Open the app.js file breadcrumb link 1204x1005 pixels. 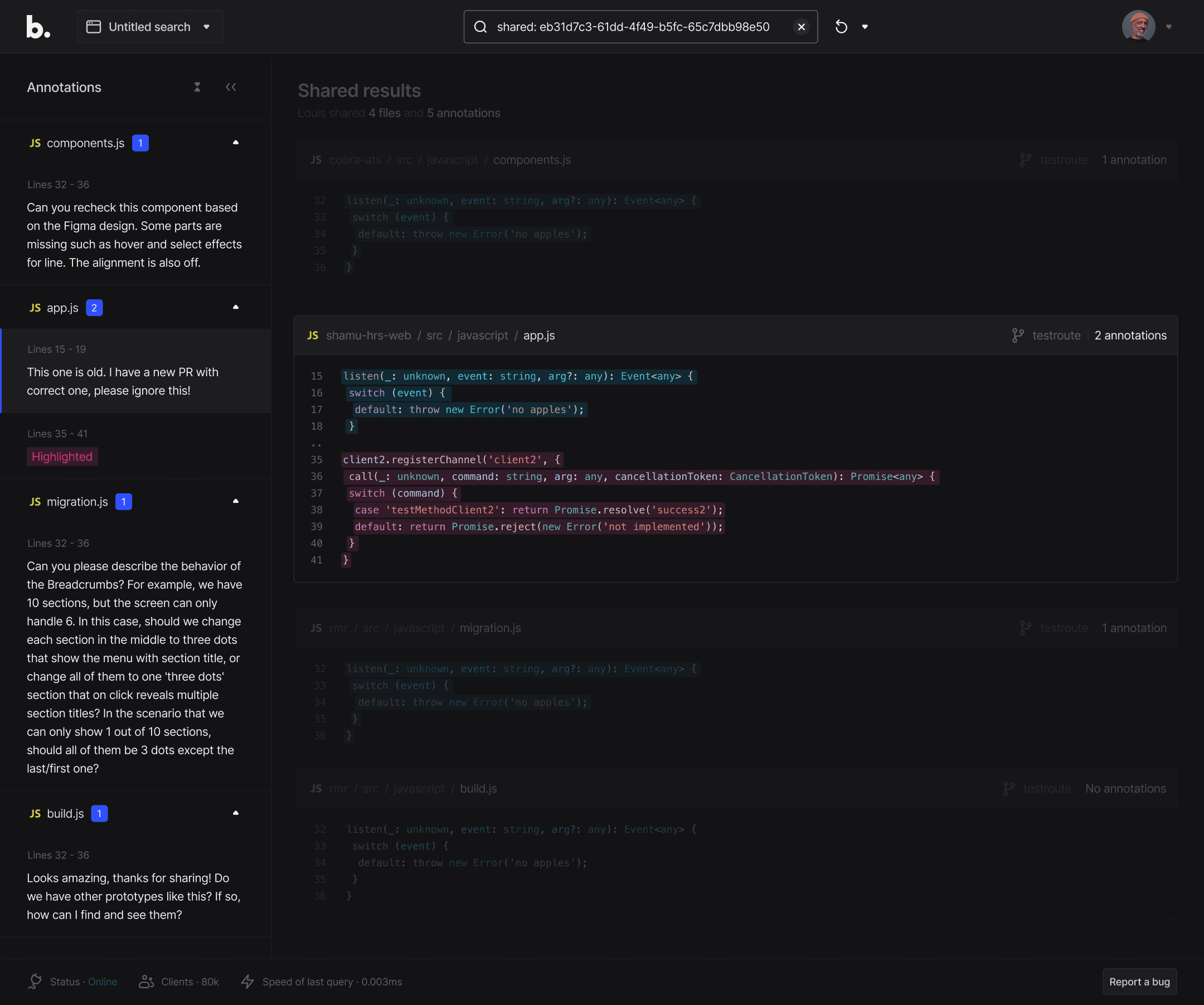pos(539,336)
